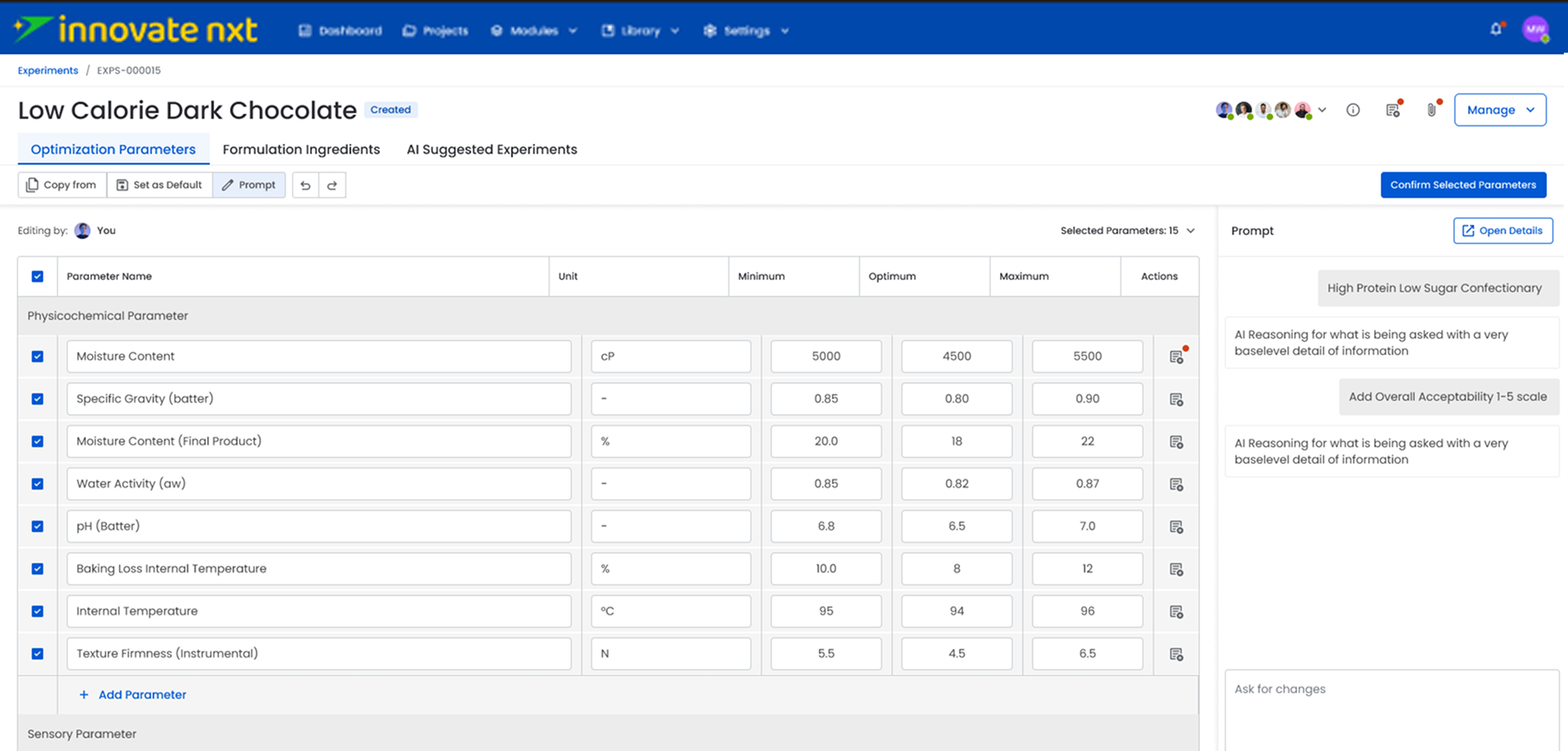The height and width of the screenshot is (751, 1568).
Task: Click the minimum field showing 5000
Action: [x=826, y=356]
